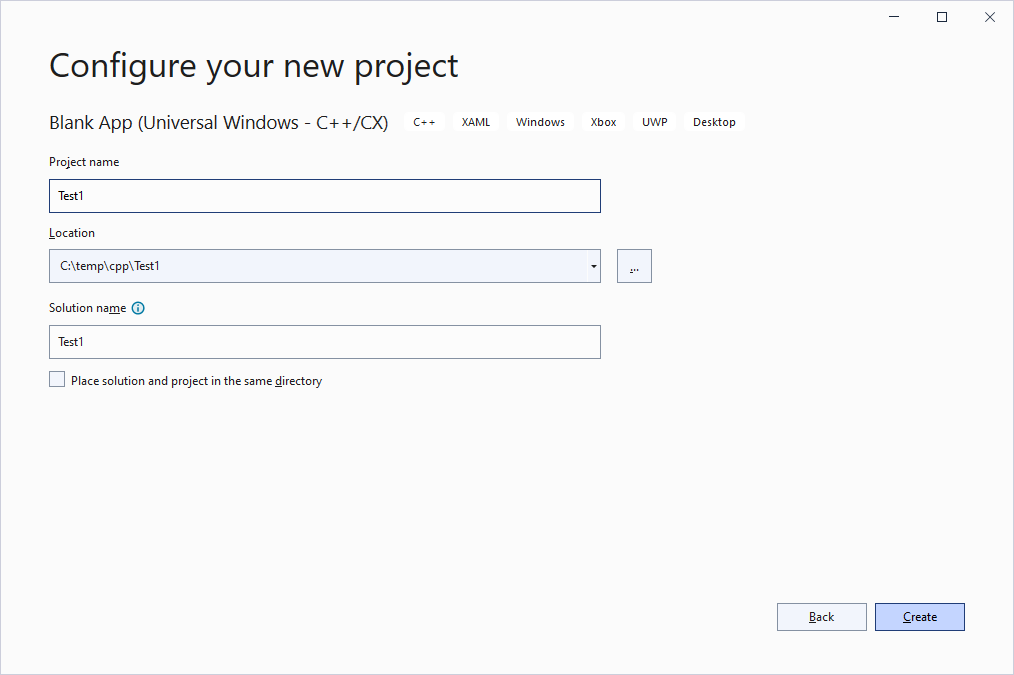Click the Windows tag

[540, 122]
